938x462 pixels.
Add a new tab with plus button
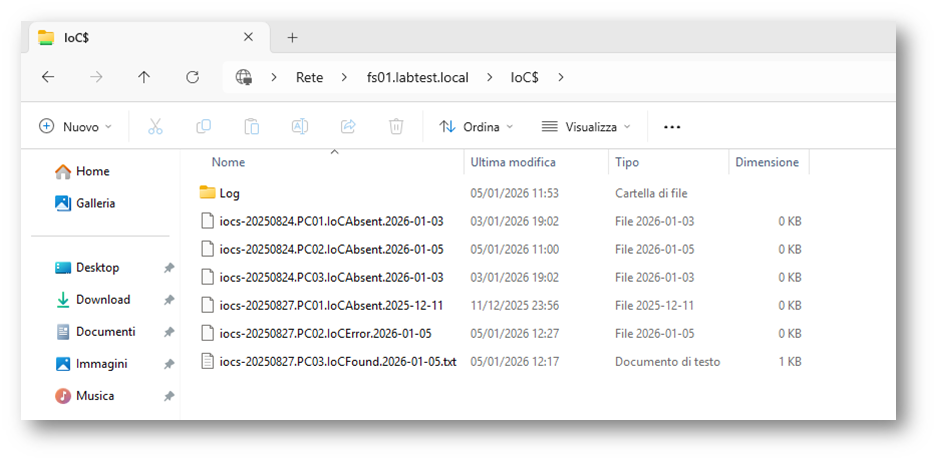tap(292, 38)
